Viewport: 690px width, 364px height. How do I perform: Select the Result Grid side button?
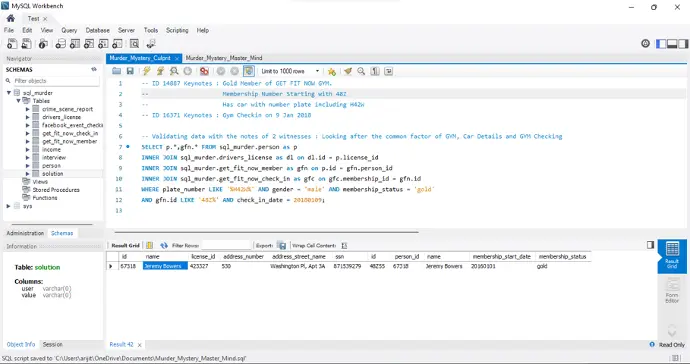tap(672, 256)
